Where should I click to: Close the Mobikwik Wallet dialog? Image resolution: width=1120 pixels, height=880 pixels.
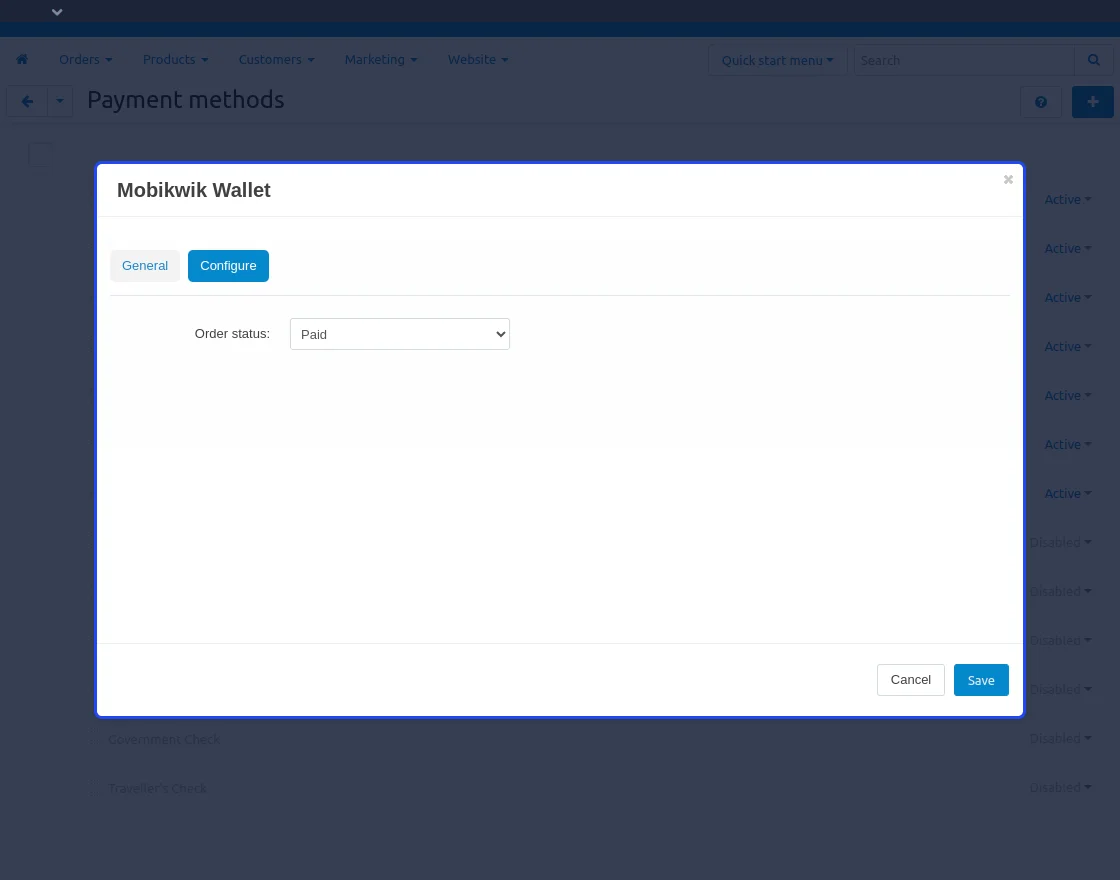point(1008,179)
